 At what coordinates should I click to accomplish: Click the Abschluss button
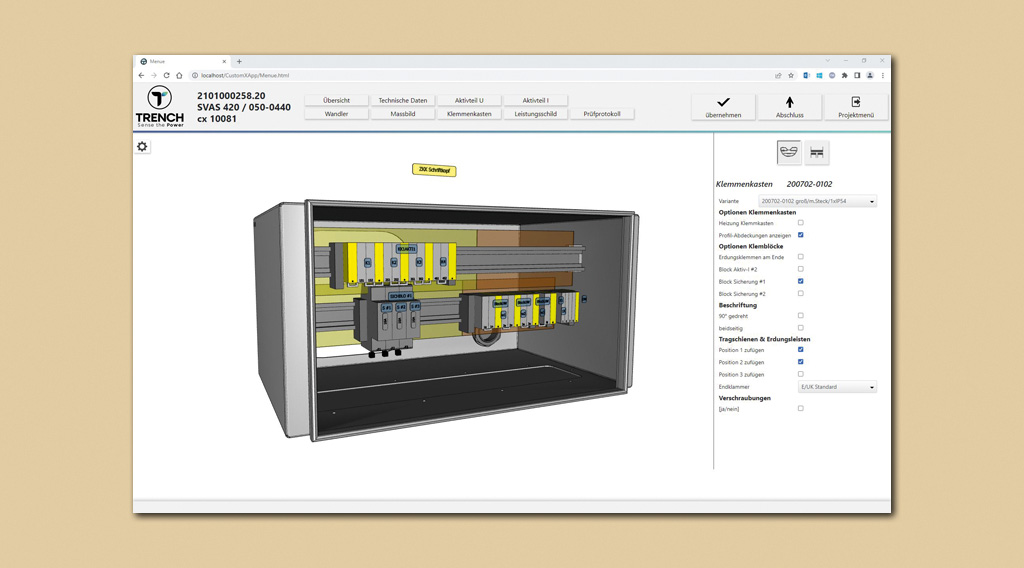[789, 107]
